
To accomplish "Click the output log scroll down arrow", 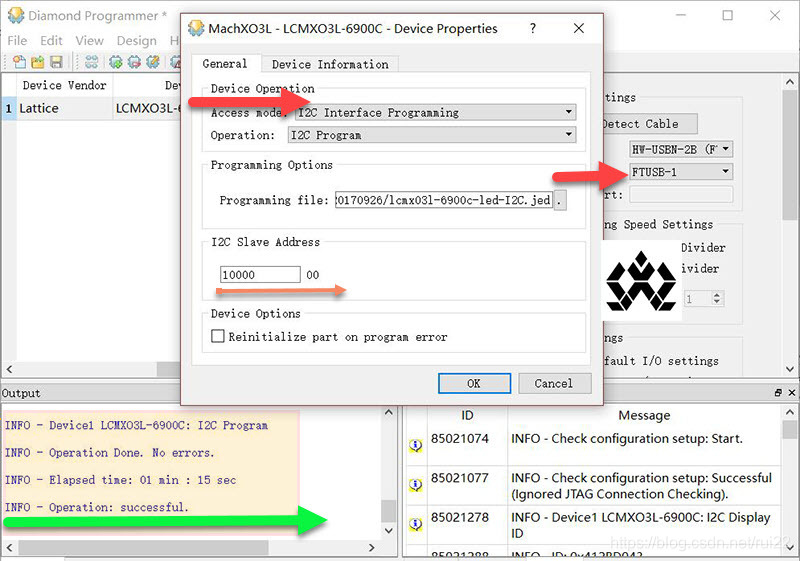I will pyautogui.click(x=388, y=530).
